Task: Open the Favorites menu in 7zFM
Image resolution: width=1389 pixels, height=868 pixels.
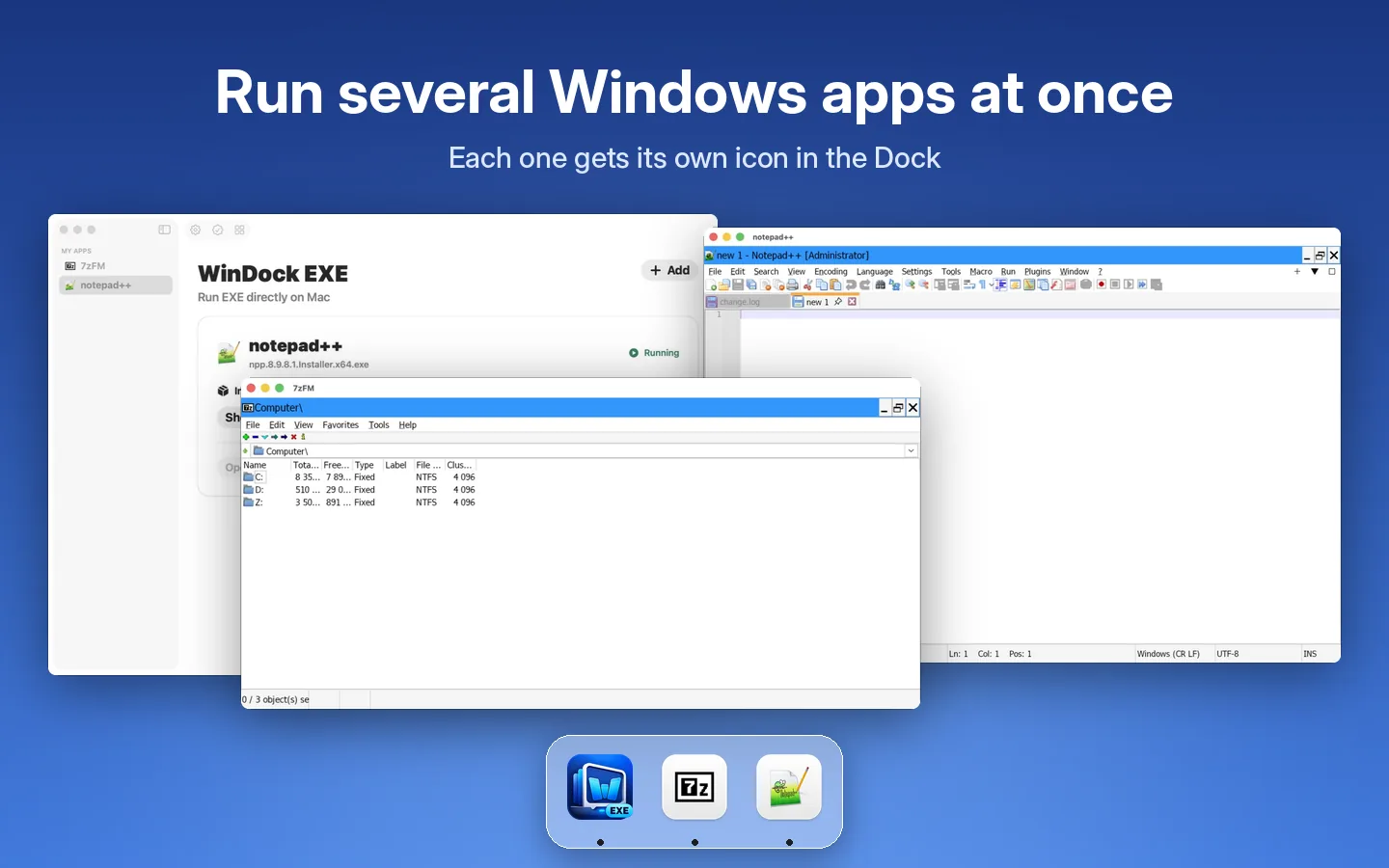Action: [340, 425]
